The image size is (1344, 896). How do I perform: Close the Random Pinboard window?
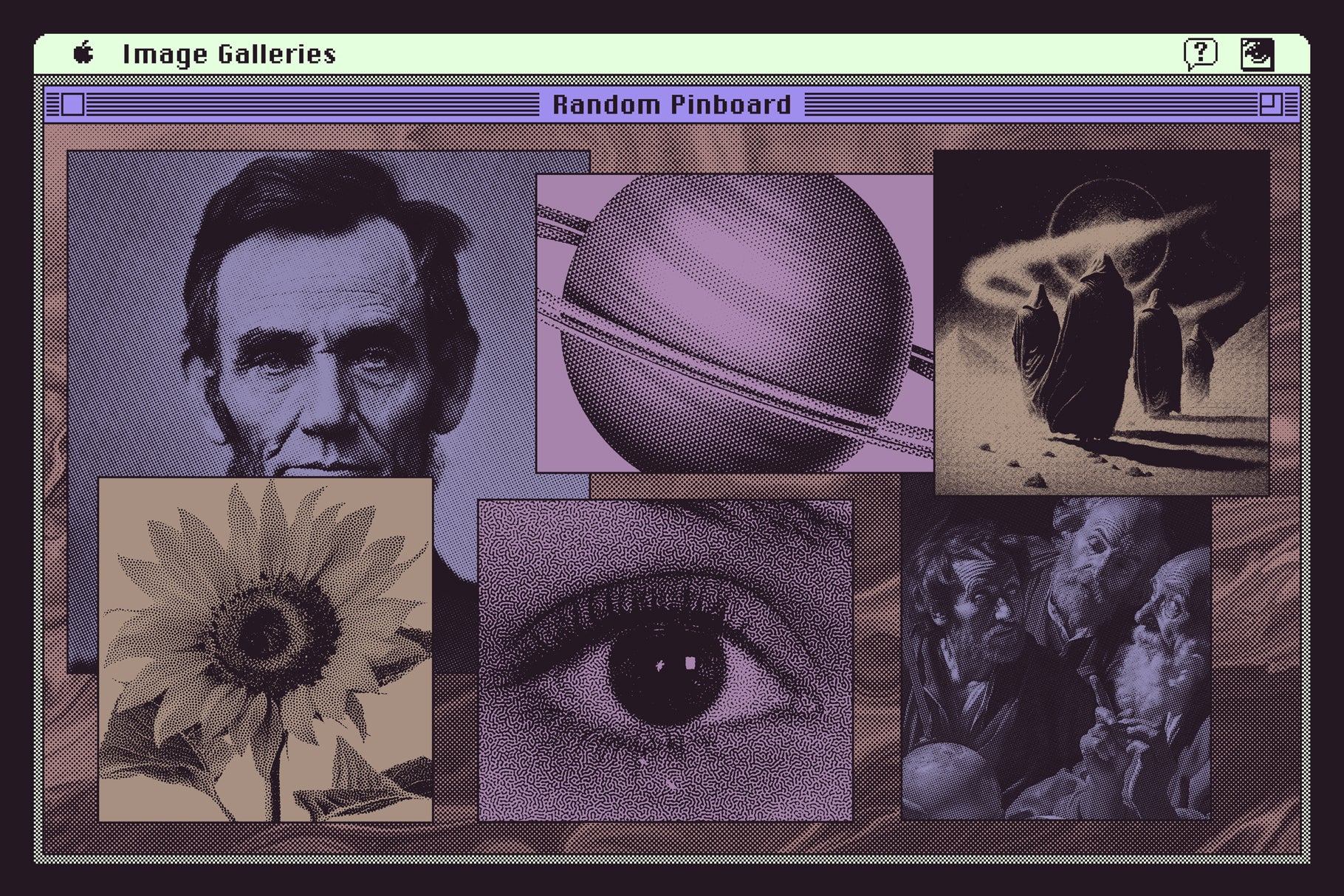coord(72,105)
